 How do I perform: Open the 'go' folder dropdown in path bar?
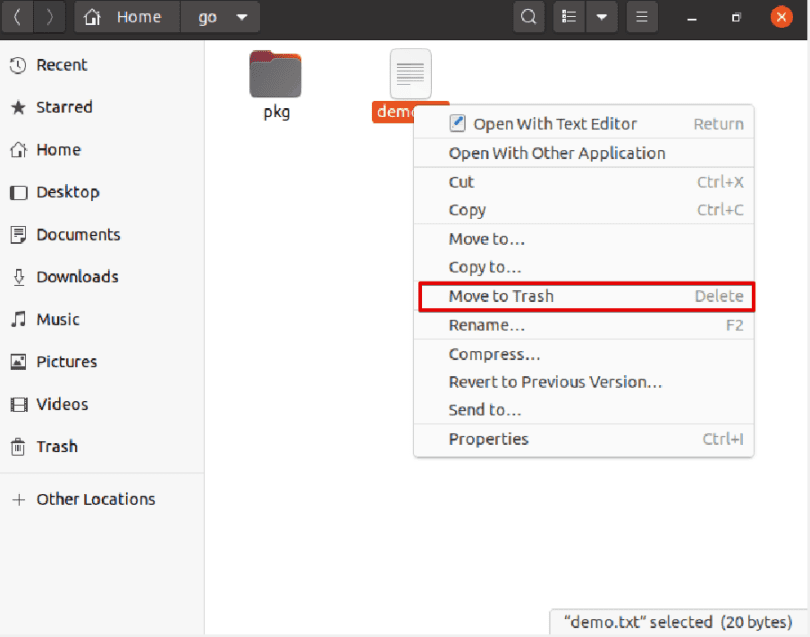220,17
